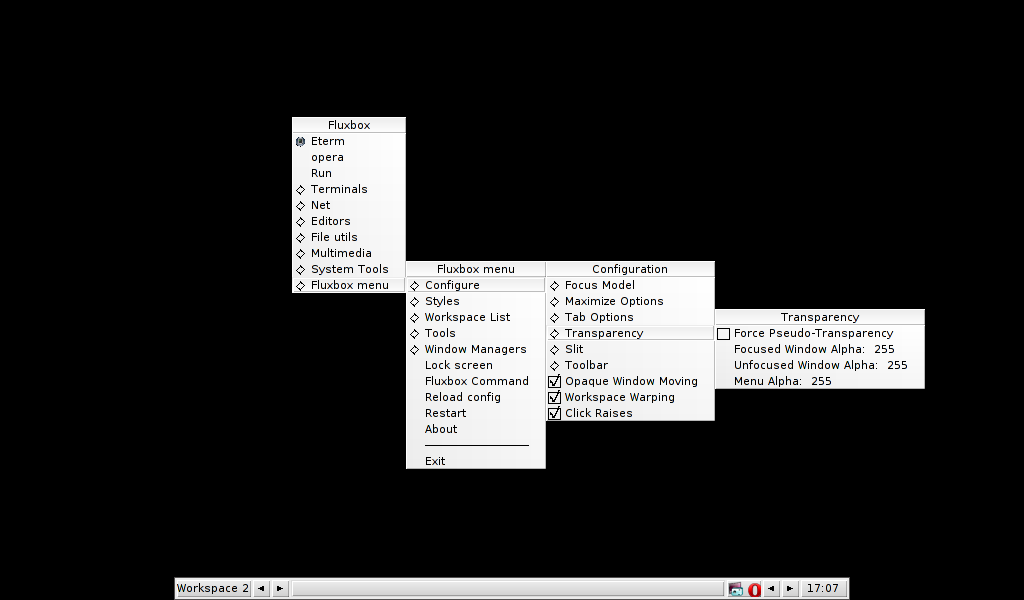Expand the Styles submenu

442,301
